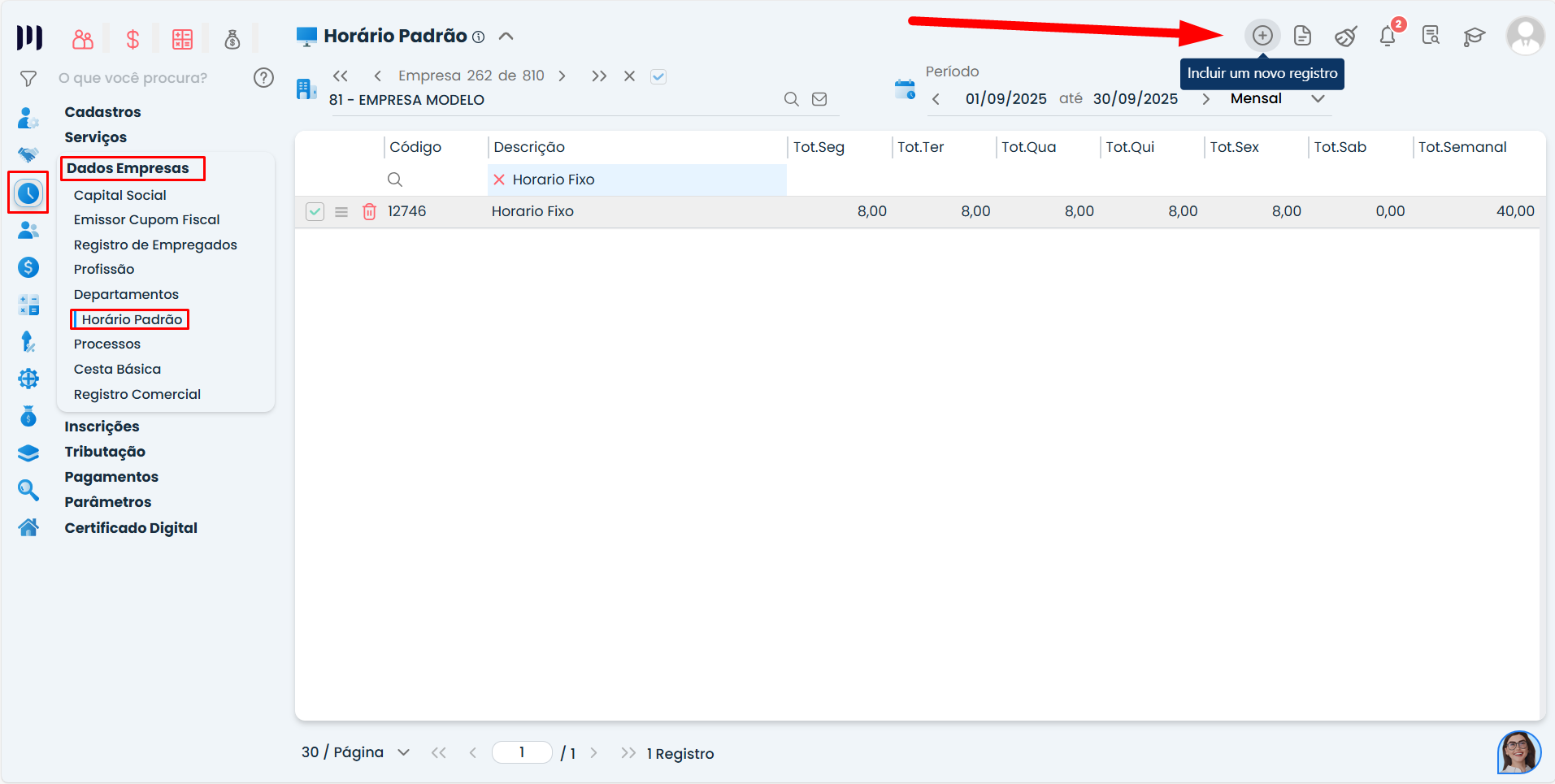The width and height of the screenshot is (1555, 784).
Task: Click the info icon next to Horário Padrão
Action: (479, 37)
